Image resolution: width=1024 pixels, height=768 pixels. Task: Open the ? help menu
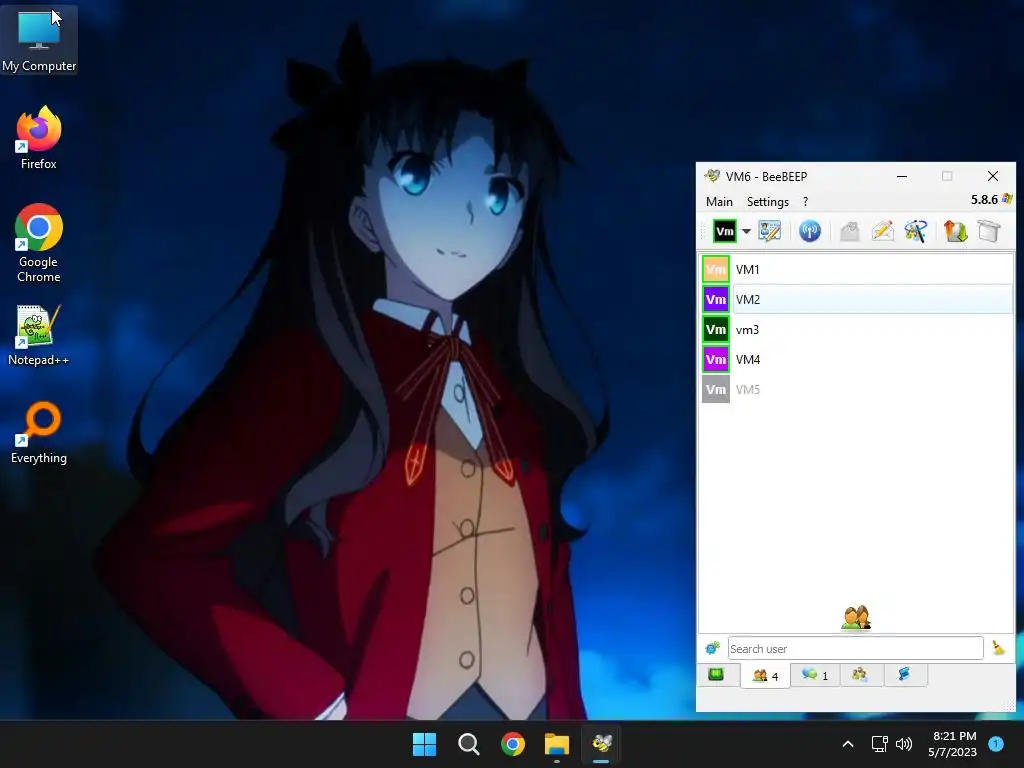(x=805, y=202)
